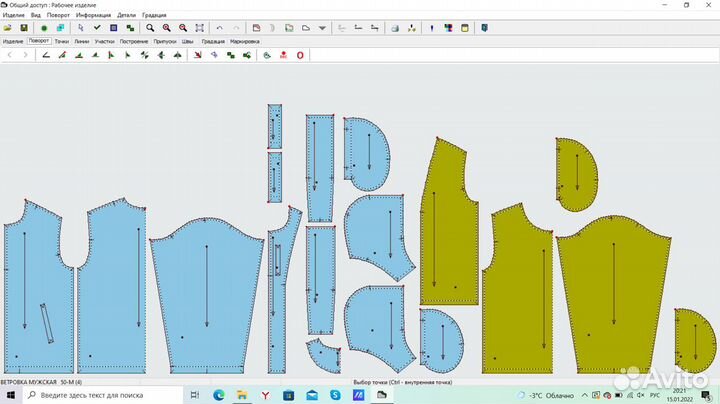The image size is (720, 404).
Task: Click the red O icon
Action: [x=300, y=55]
